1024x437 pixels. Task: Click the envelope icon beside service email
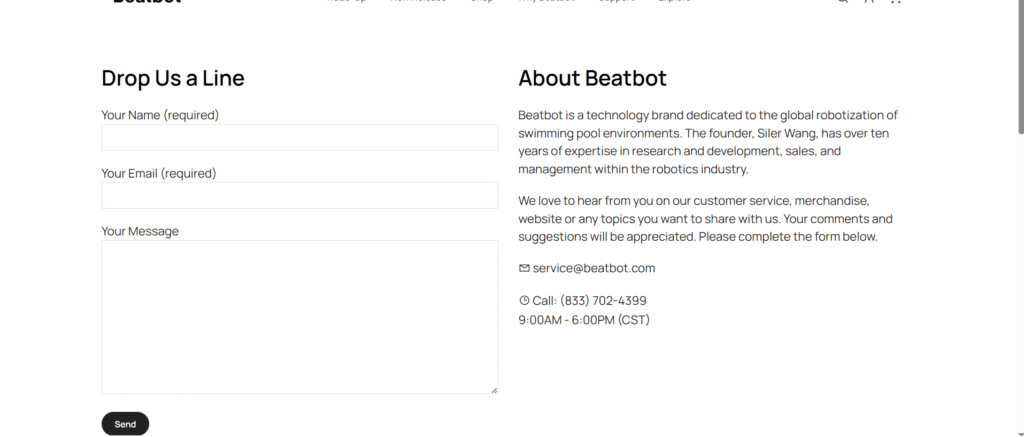(x=524, y=268)
